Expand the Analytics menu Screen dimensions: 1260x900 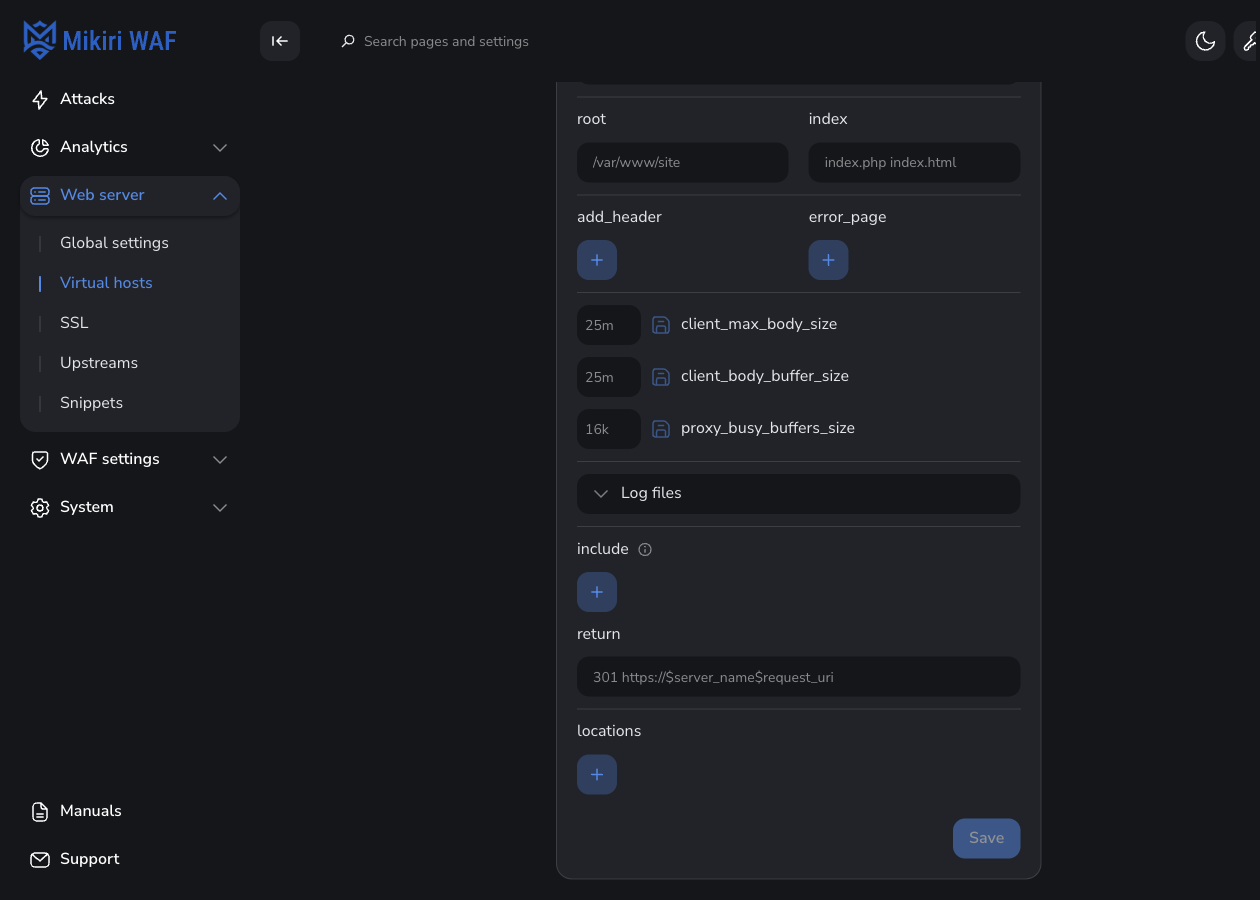click(x=130, y=147)
